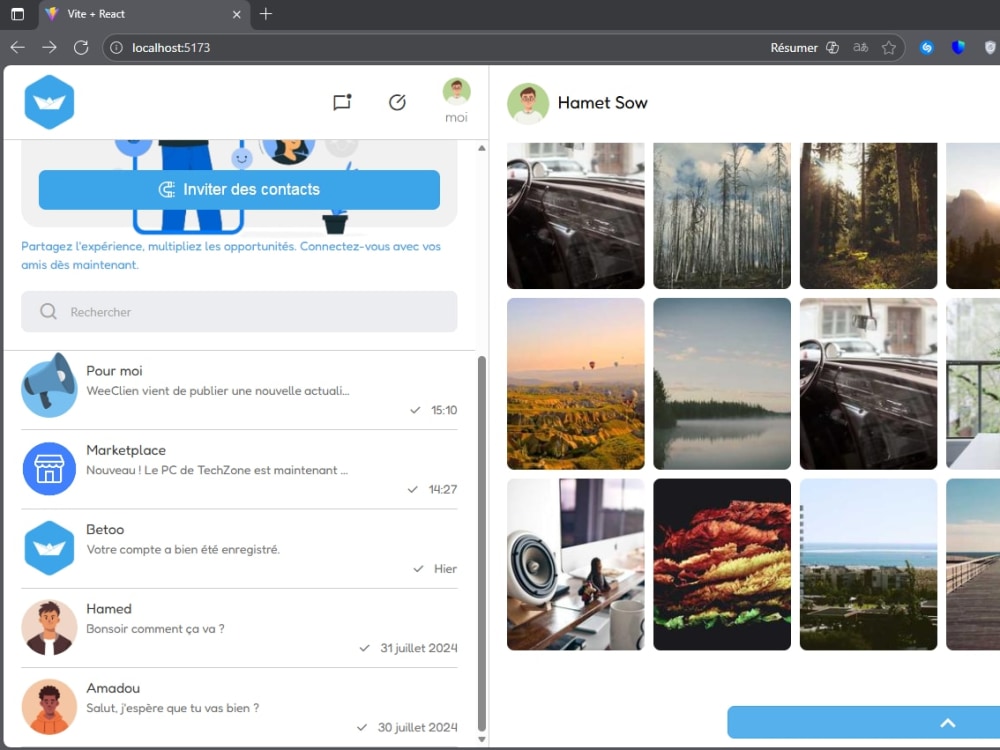Click the Marketplace store icon
The width and height of the screenshot is (1000, 750).
tap(49, 469)
